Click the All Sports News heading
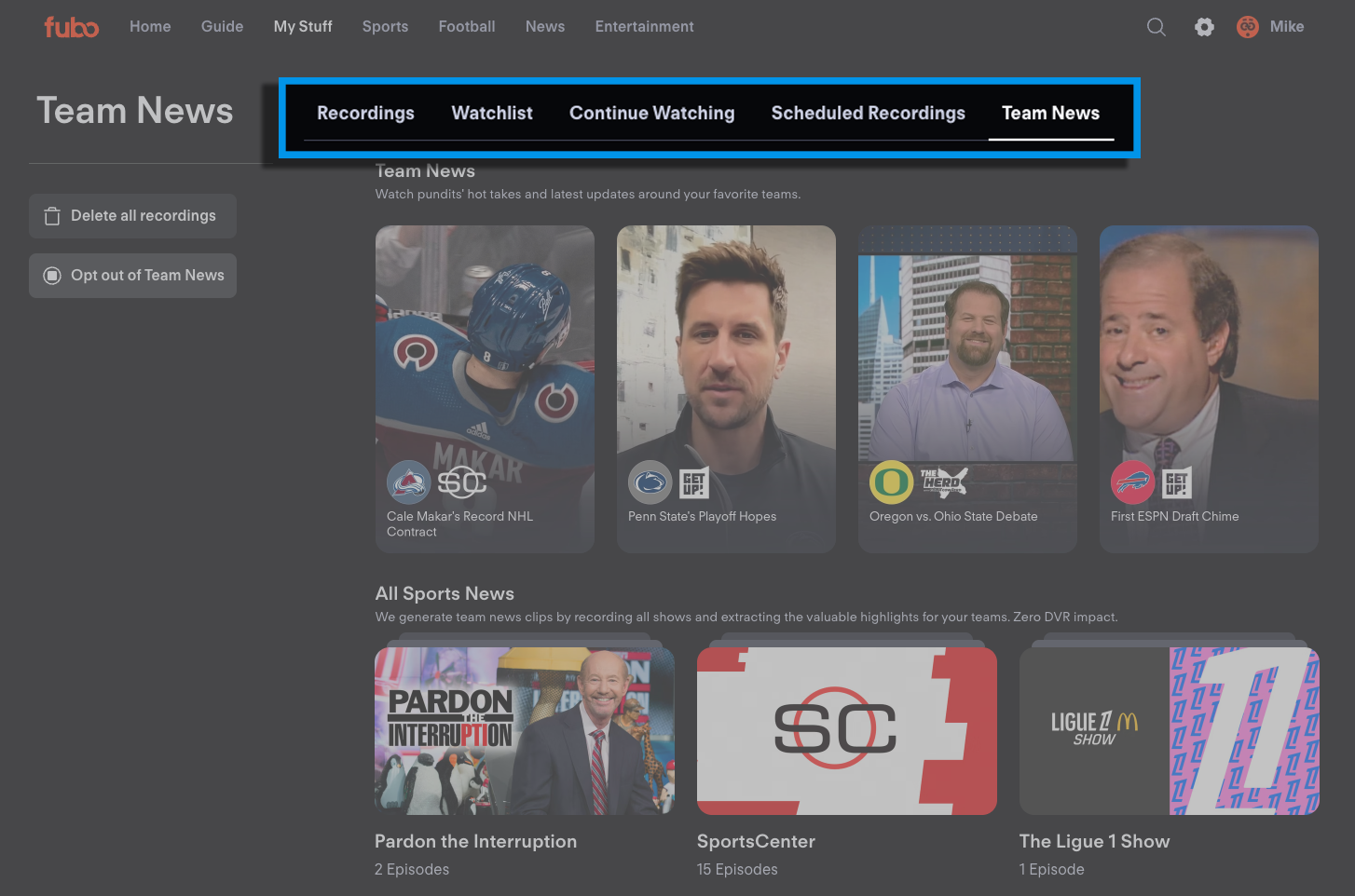This screenshot has height=896, width=1355. click(x=445, y=594)
